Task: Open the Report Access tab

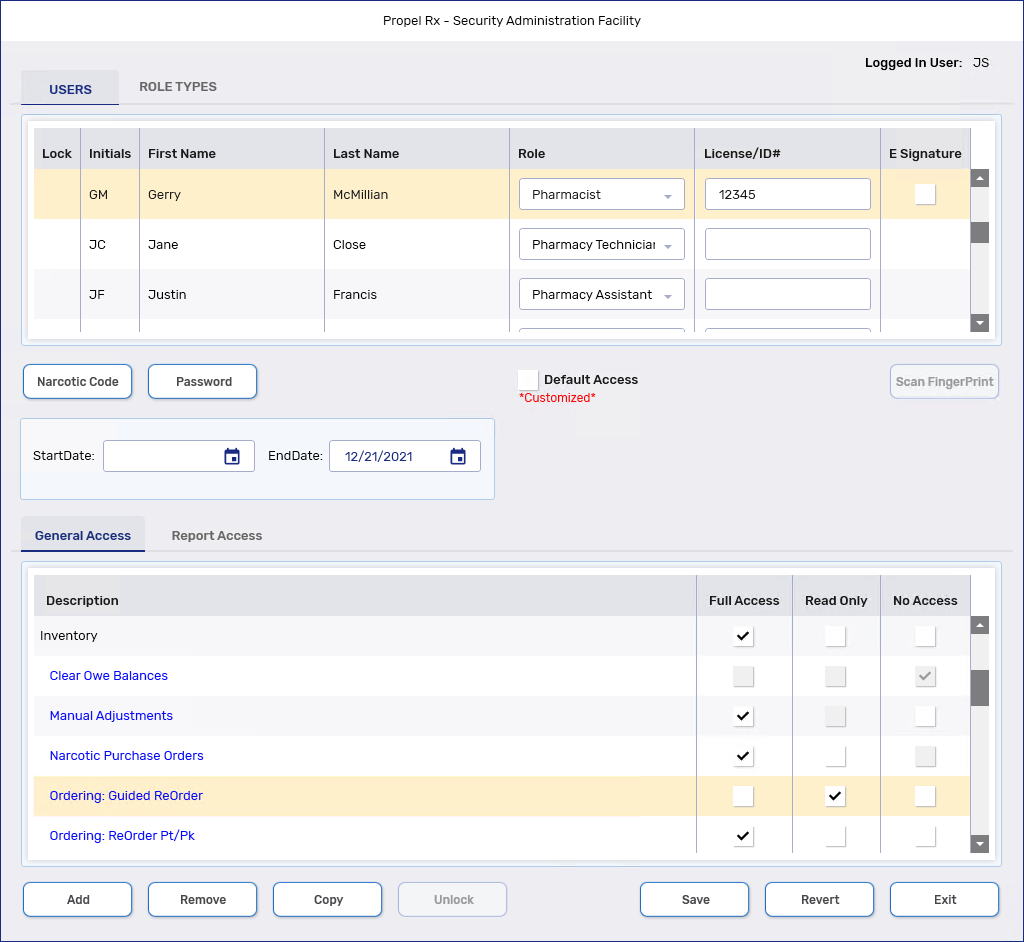Action: coord(217,536)
